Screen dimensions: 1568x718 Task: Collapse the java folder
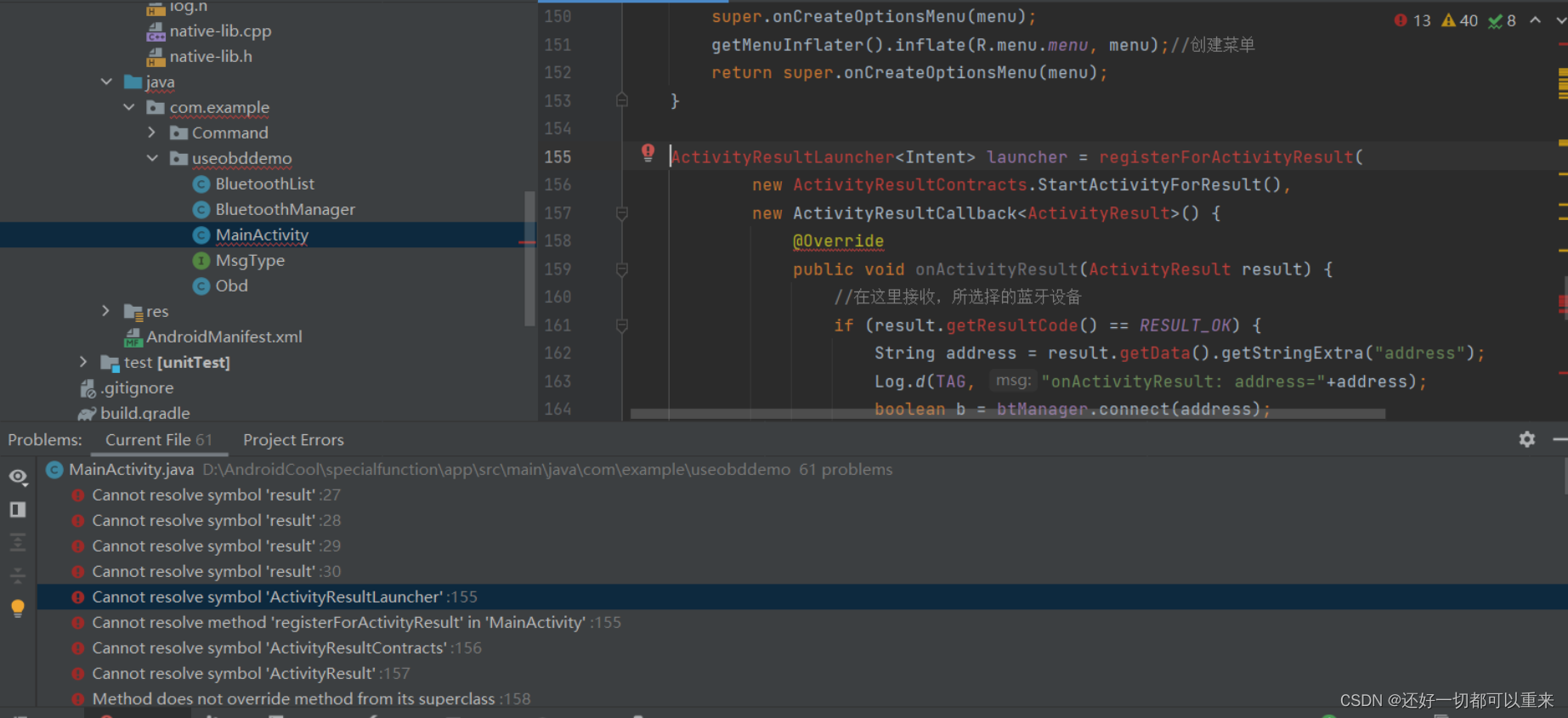106,82
